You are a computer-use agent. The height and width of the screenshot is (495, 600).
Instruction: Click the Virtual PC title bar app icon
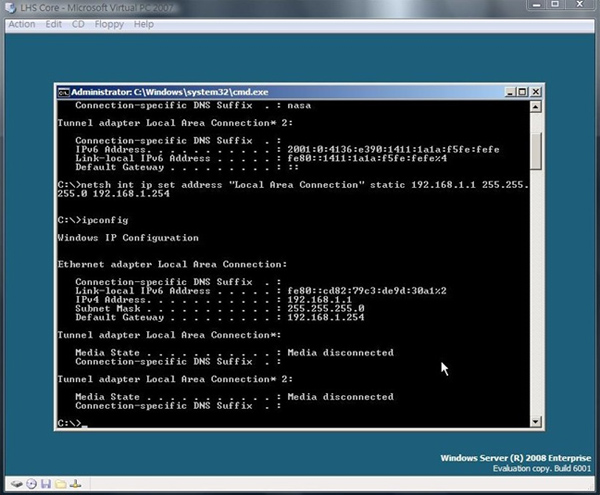pyautogui.click(x=9, y=8)
